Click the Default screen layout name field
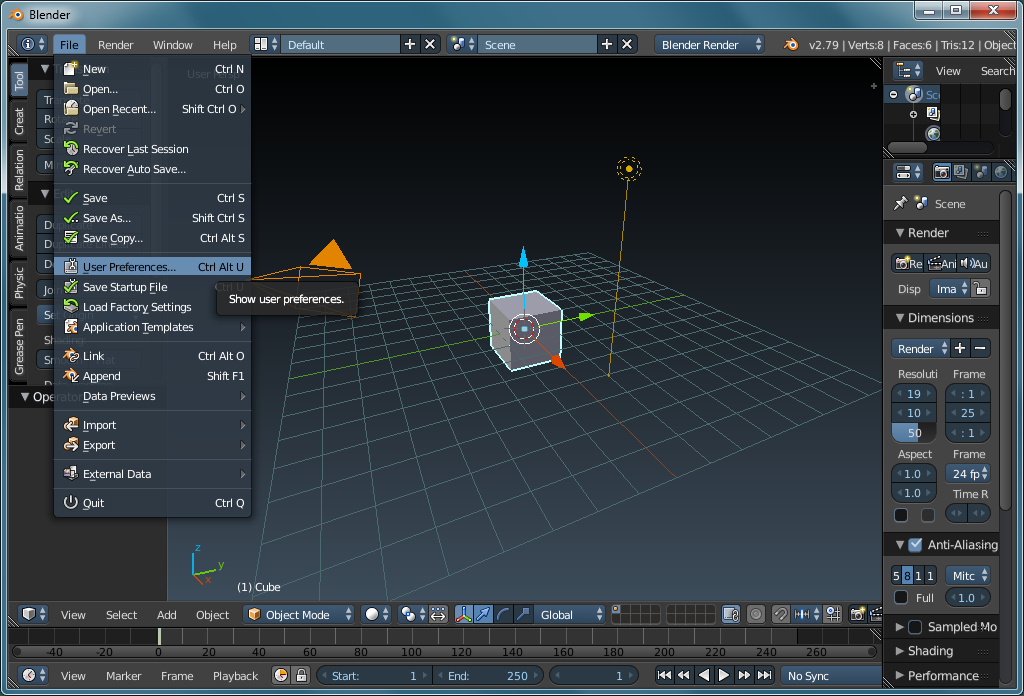 [x=340, y=44]
